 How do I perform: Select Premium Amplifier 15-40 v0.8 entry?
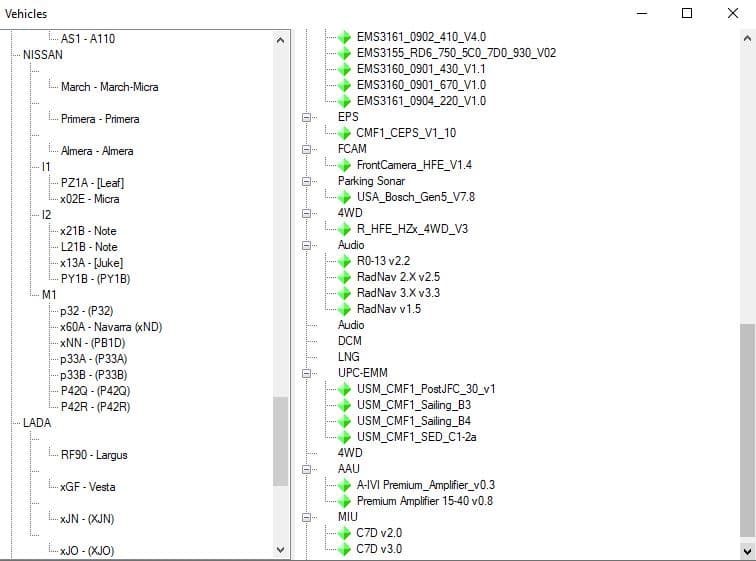(425, 501)
